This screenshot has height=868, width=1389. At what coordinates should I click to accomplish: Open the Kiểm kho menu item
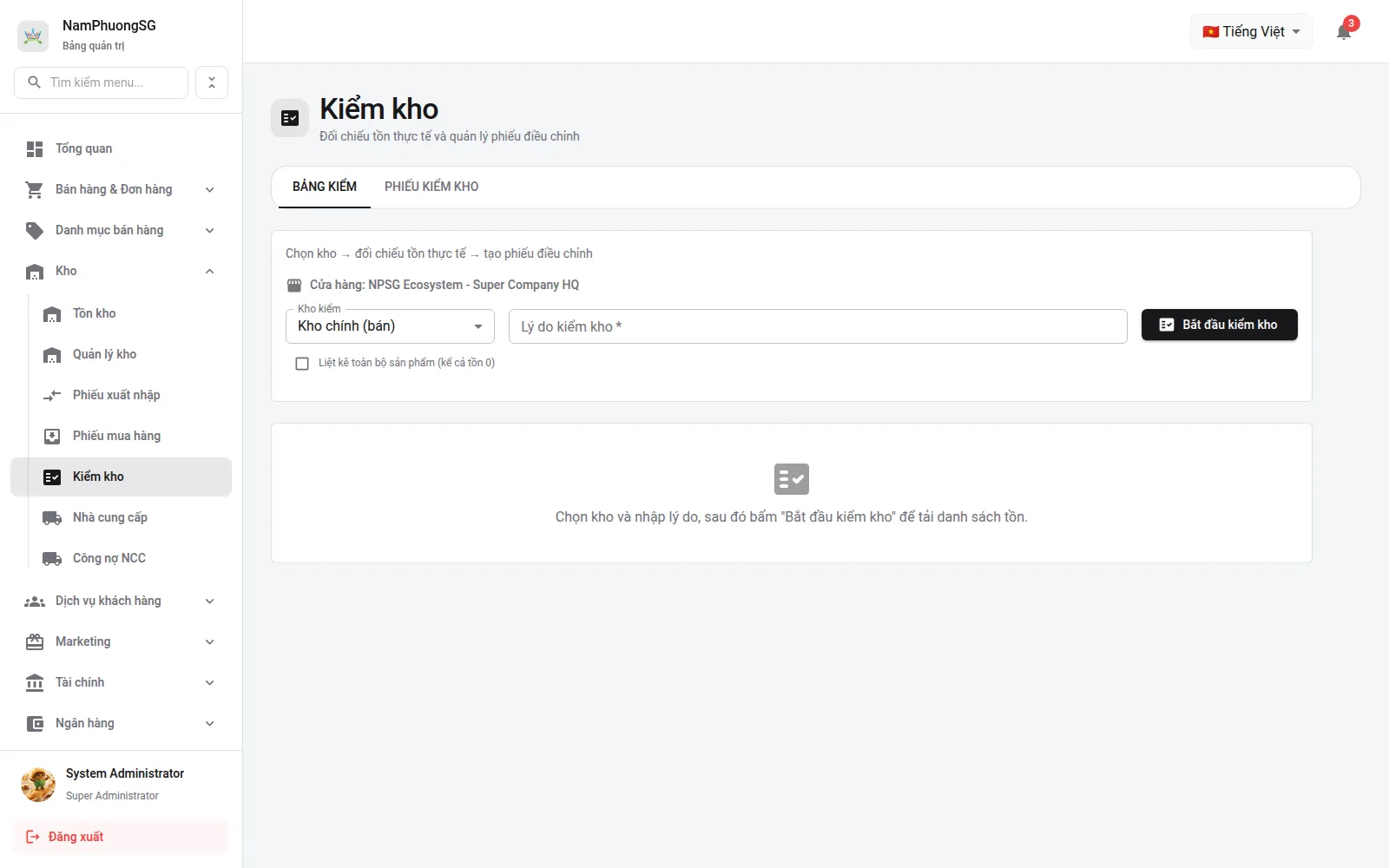[121, 477]
